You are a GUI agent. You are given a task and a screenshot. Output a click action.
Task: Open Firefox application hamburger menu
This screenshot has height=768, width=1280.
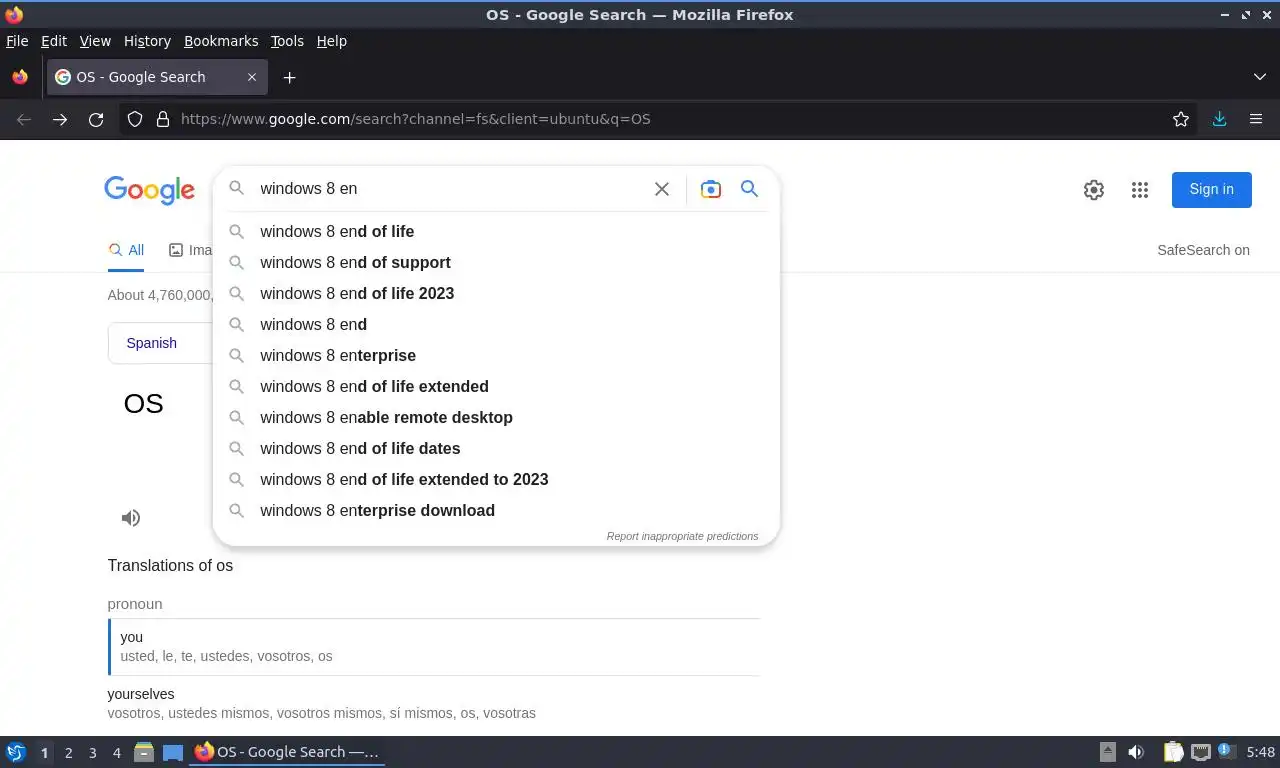[1256, 119]
